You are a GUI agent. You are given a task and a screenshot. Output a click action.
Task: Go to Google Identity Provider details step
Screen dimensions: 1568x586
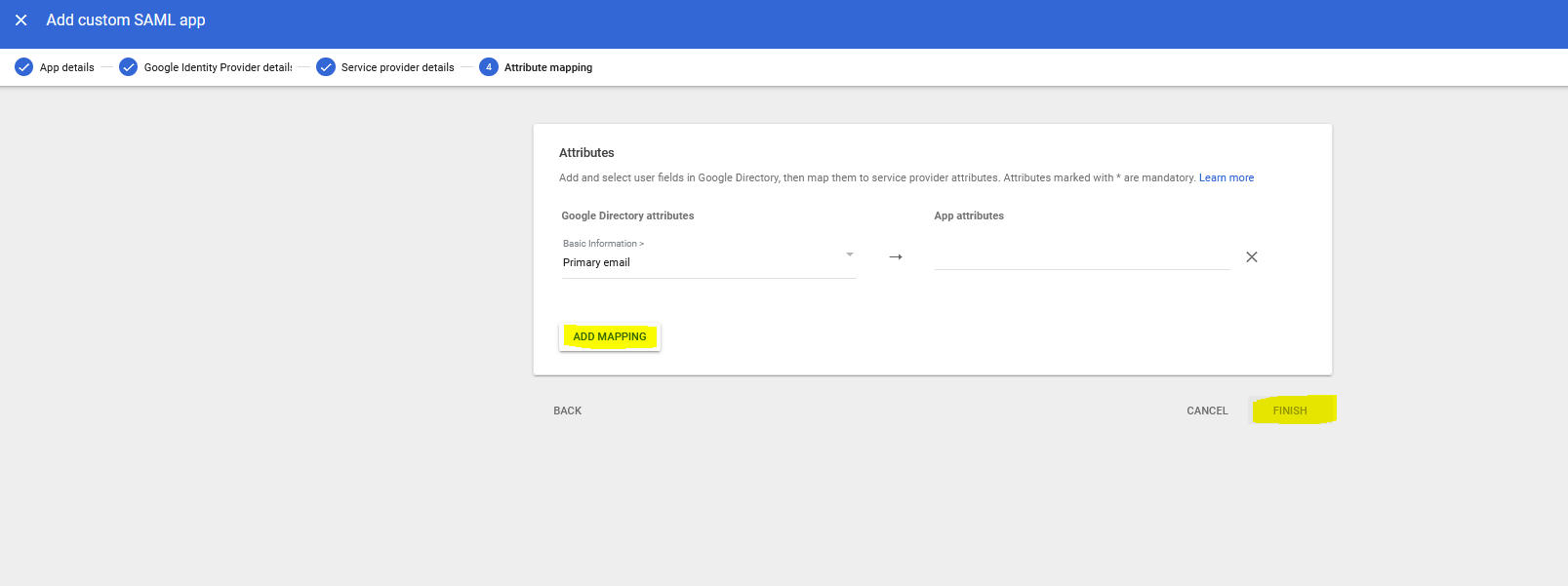tap(218, 68)
